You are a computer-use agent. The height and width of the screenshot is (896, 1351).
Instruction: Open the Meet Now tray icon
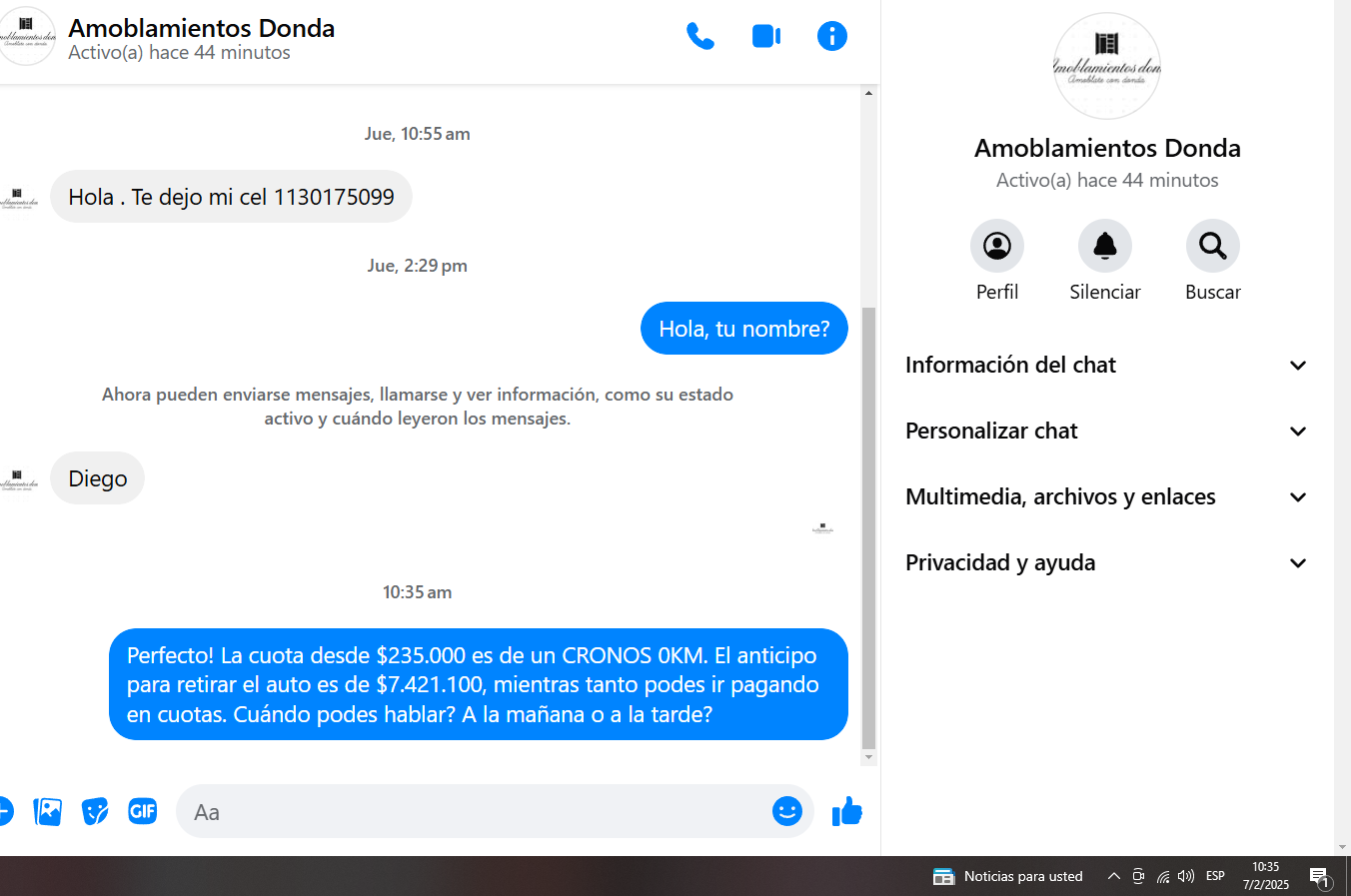click(x=1138, y=876)
